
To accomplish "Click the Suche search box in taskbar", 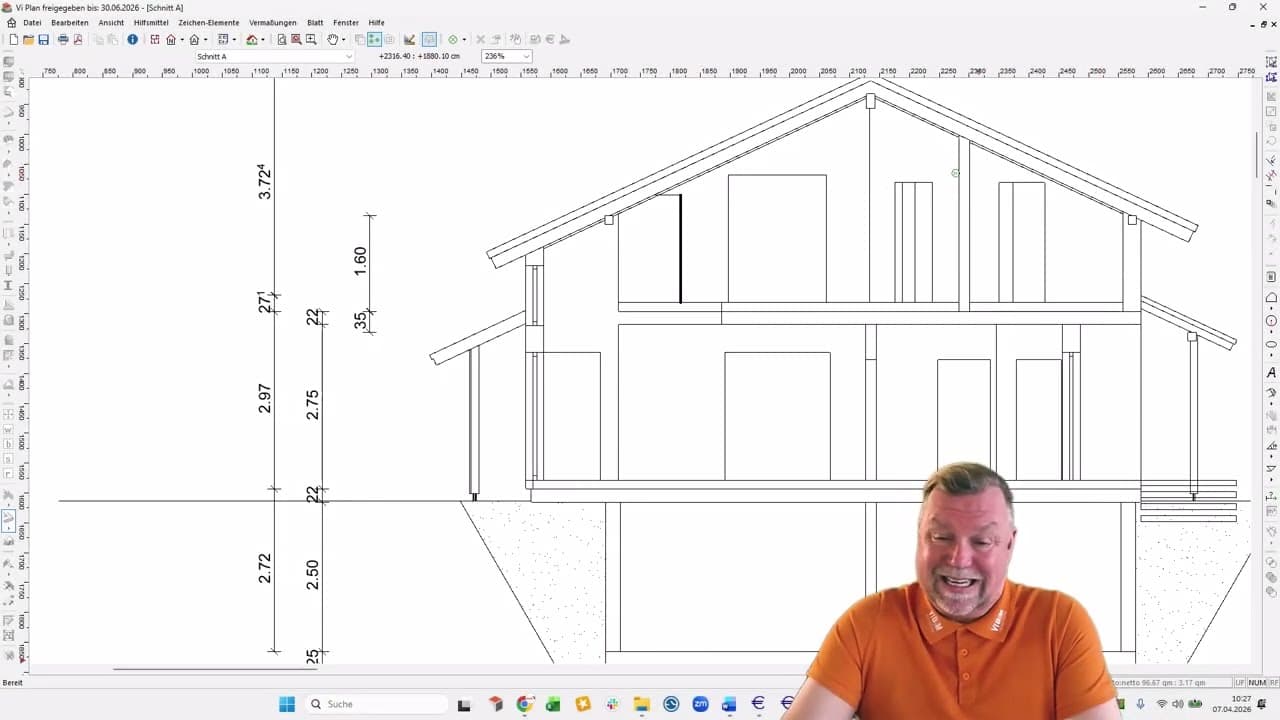I will [x=375, y=704].
